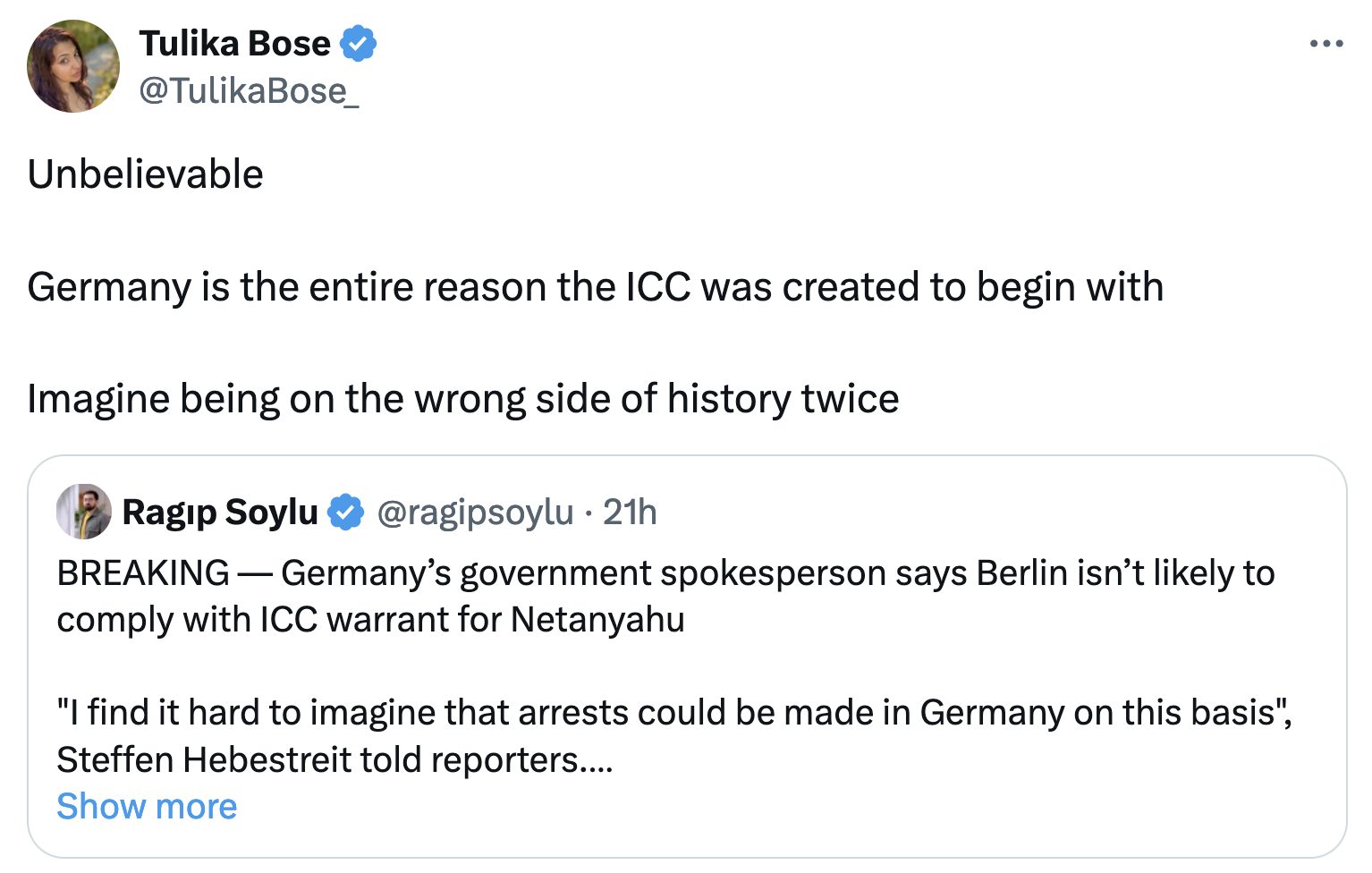Screen dimensions: 1372x873
Task: Click Ragıp Soylu's blue verified badge
Action: 345,513
